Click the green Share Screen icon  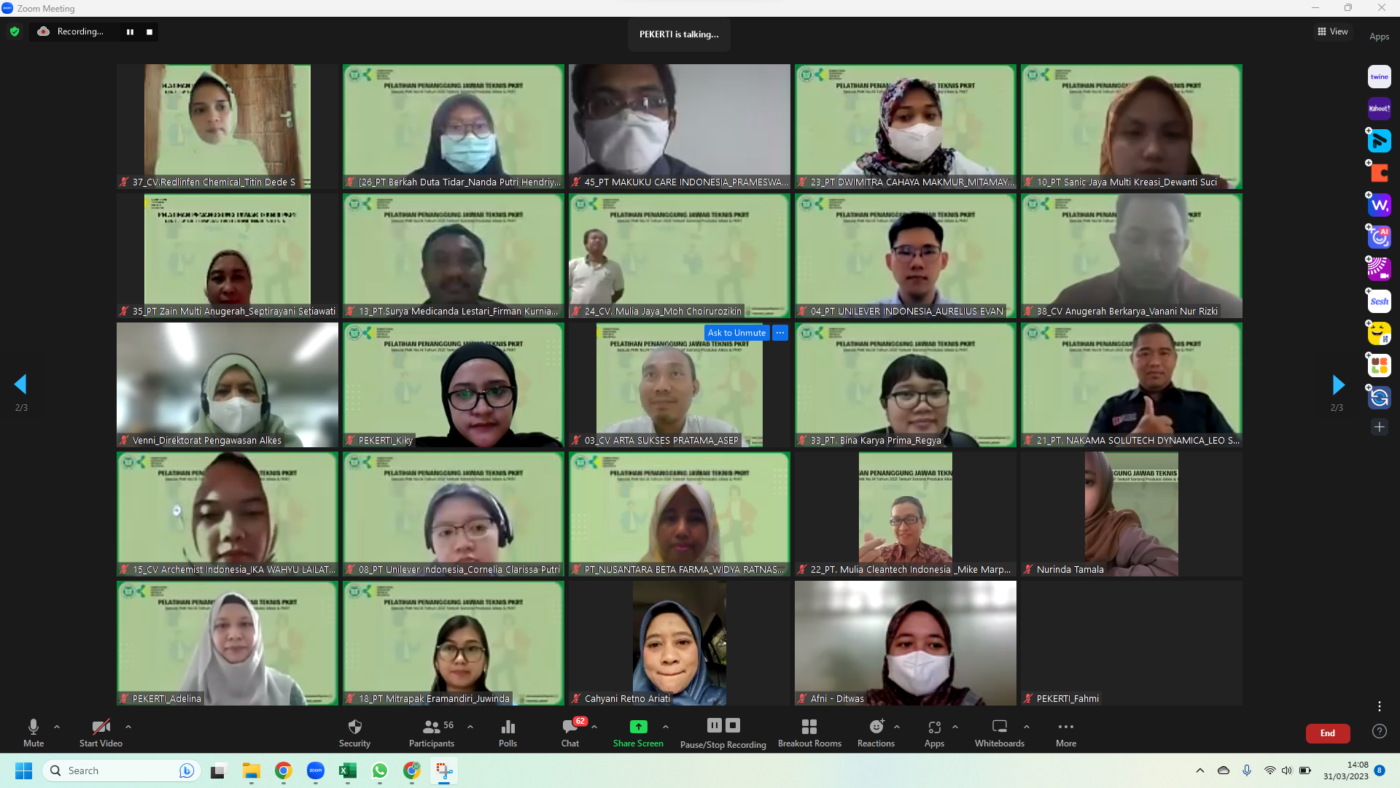637,727
